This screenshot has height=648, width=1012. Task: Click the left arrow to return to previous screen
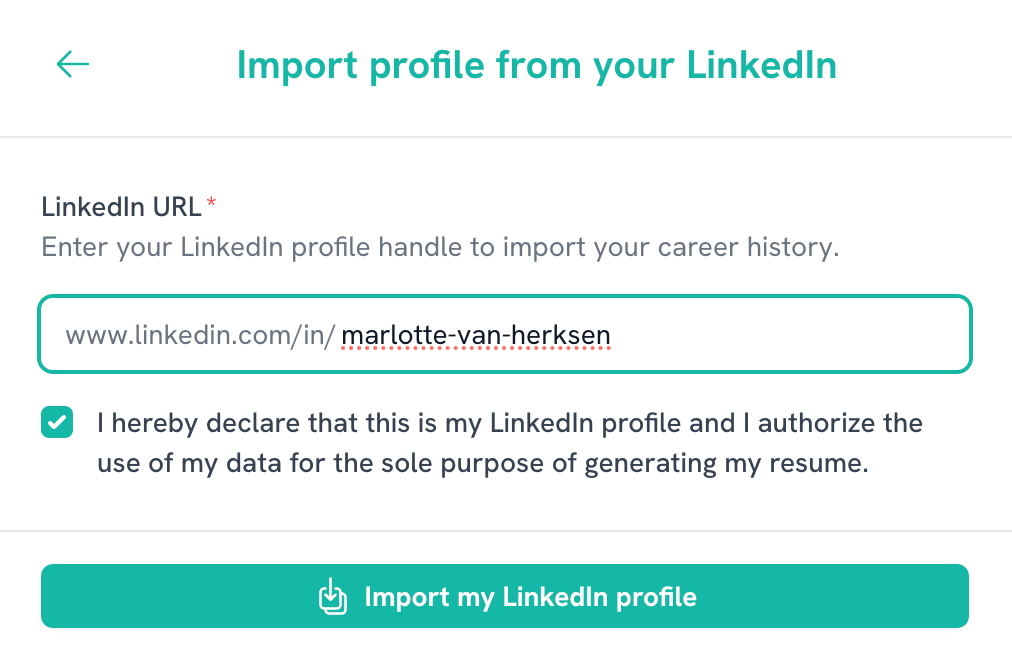tap(71, 64)
